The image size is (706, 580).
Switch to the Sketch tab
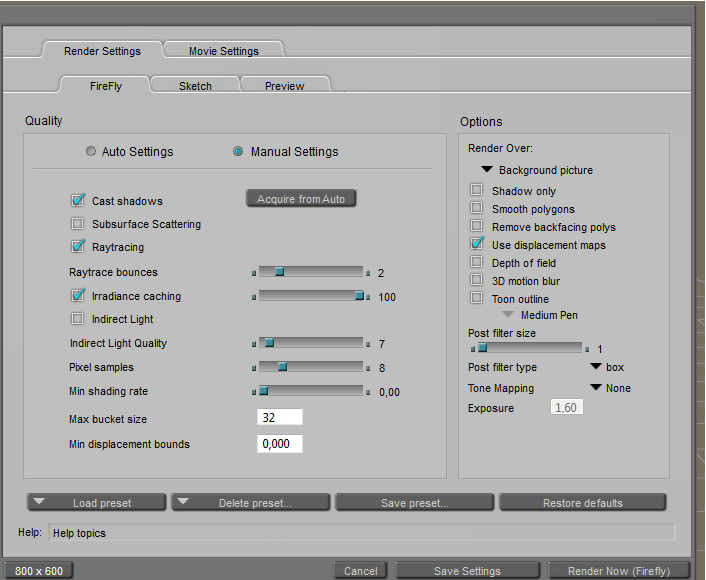click(195, 85)
